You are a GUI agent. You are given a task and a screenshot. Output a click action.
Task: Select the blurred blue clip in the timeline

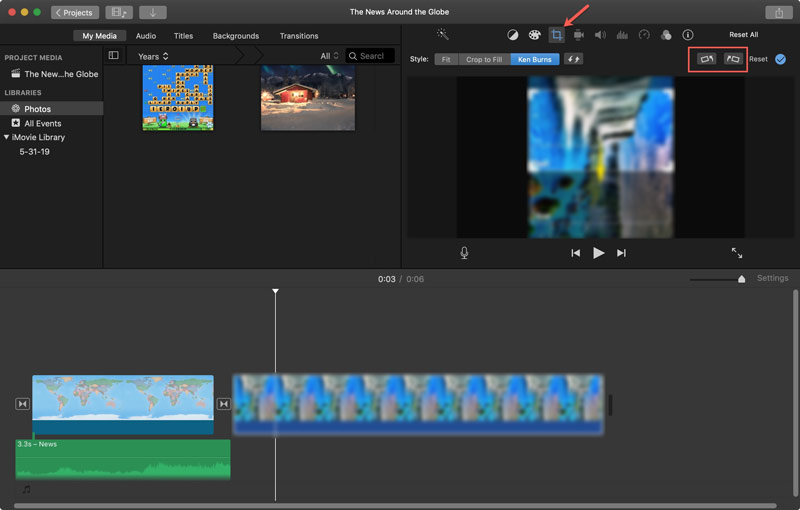[x=418, y=404]
